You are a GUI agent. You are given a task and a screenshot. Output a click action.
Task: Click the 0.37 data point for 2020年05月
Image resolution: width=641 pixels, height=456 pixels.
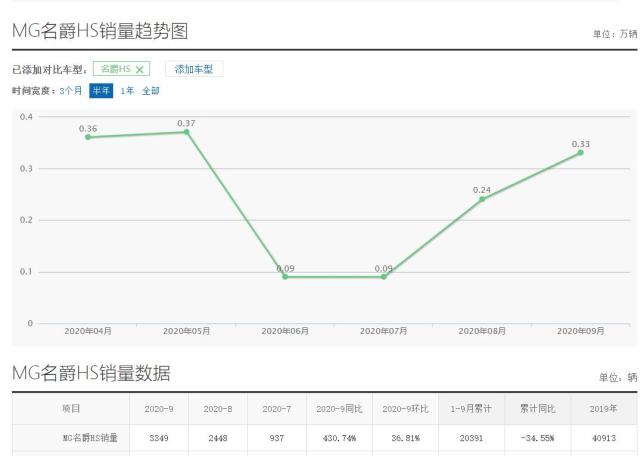pyautogui.click(x=186, y=132)
